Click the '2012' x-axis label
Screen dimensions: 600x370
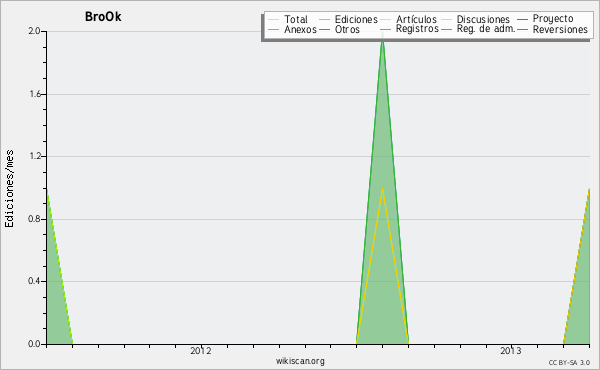coord(201,350)
